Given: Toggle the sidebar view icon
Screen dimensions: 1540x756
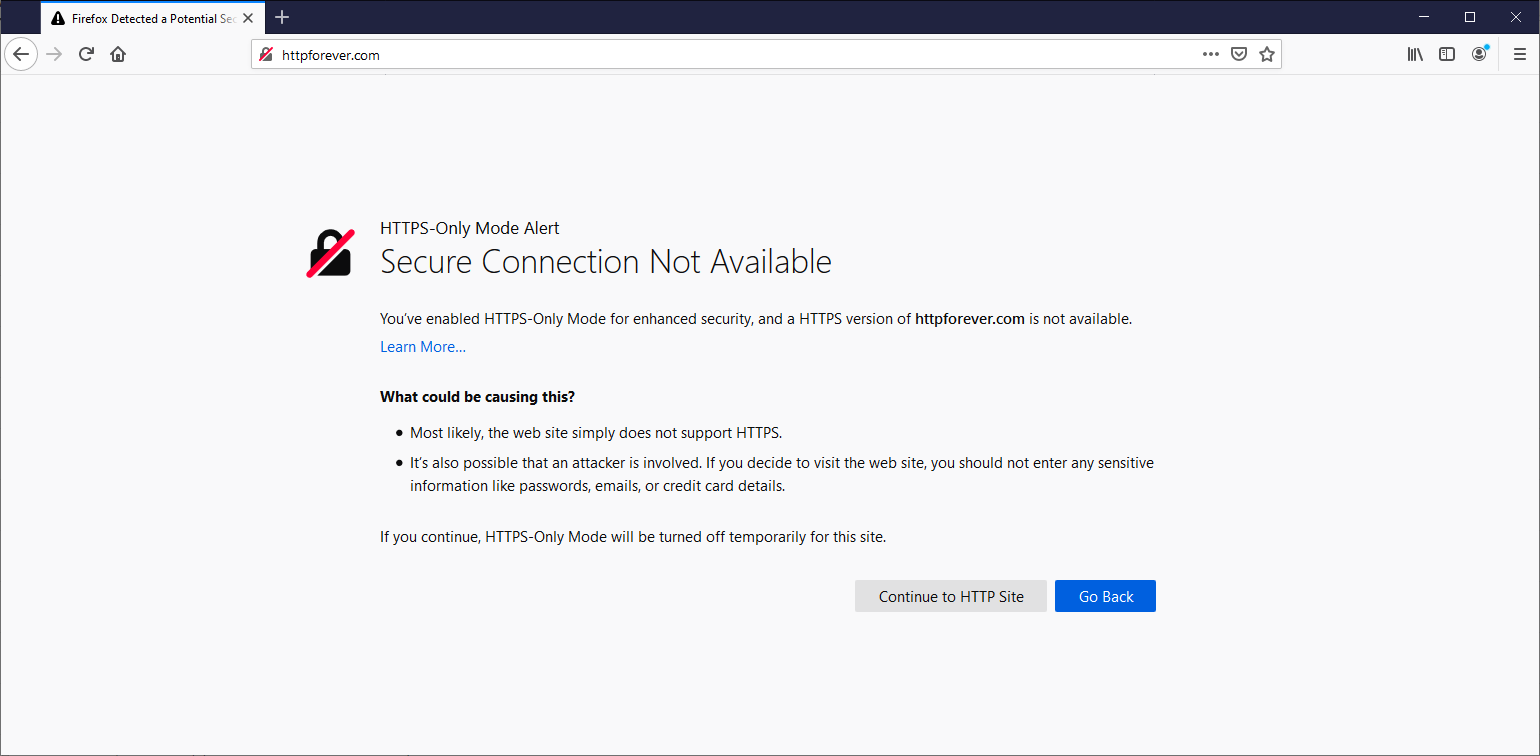Looking at the screenshot, I should pos(1447,54).
